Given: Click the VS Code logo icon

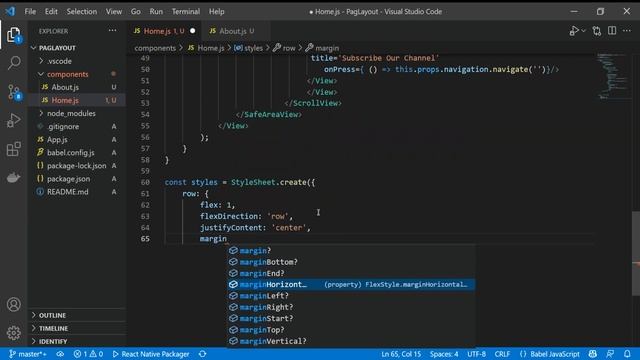Looking at the screenshot, I should tap(11, 11).
